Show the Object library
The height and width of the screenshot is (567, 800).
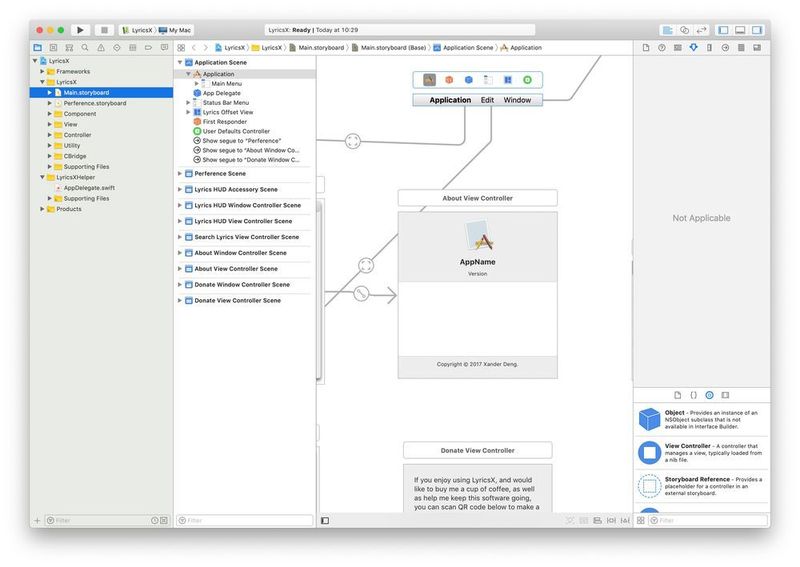[x=709, y=395]
